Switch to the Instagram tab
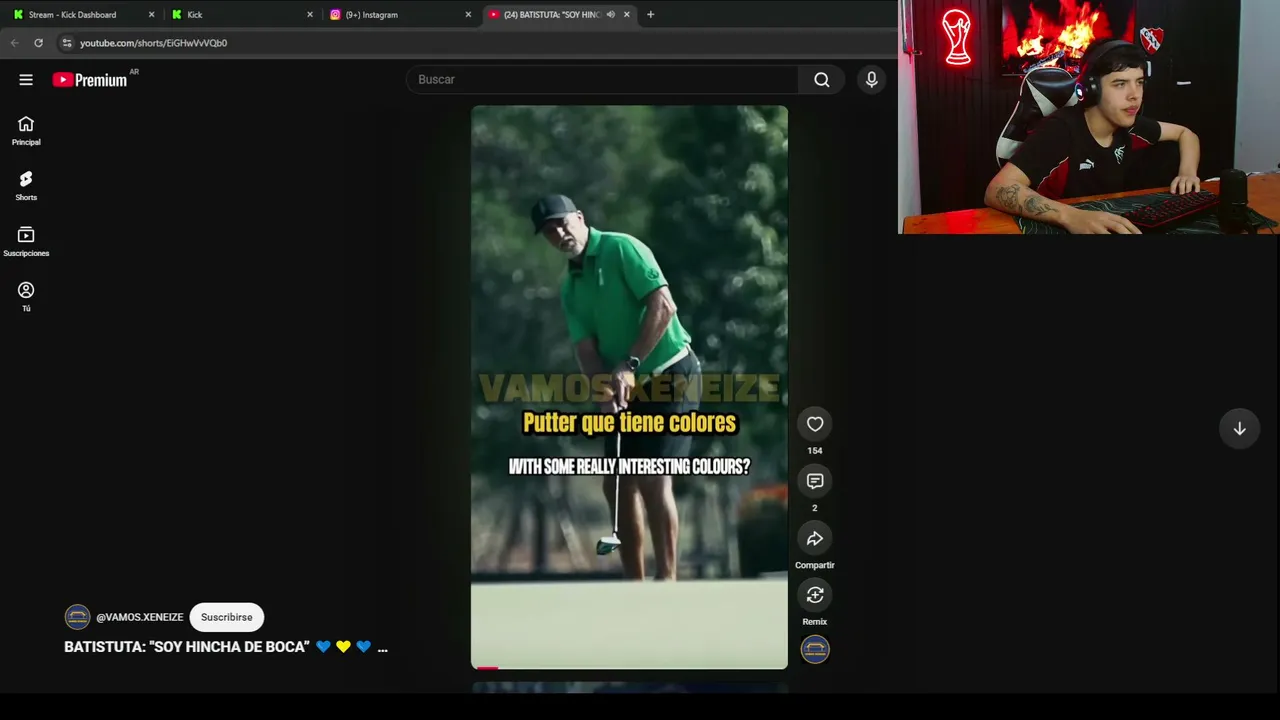 coord(400,14)
